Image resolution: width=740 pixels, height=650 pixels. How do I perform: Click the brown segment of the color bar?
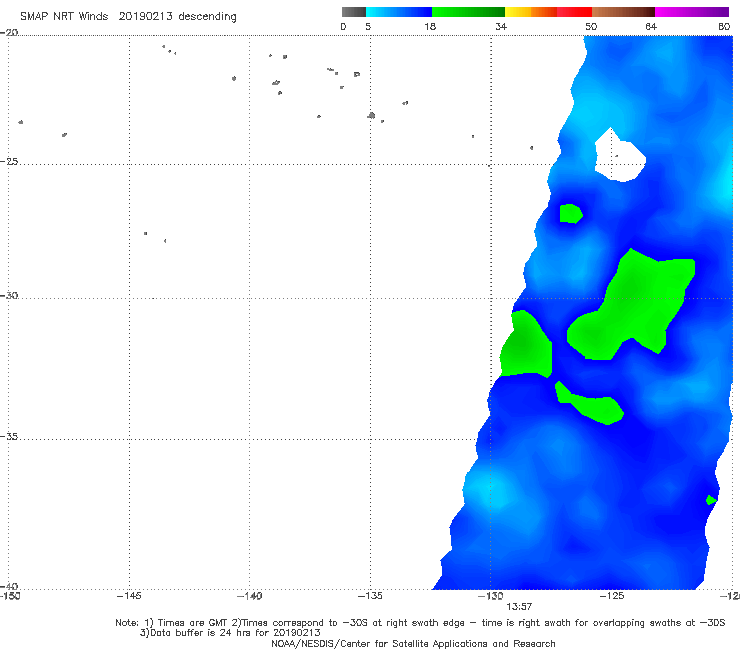tap(623, 12)
